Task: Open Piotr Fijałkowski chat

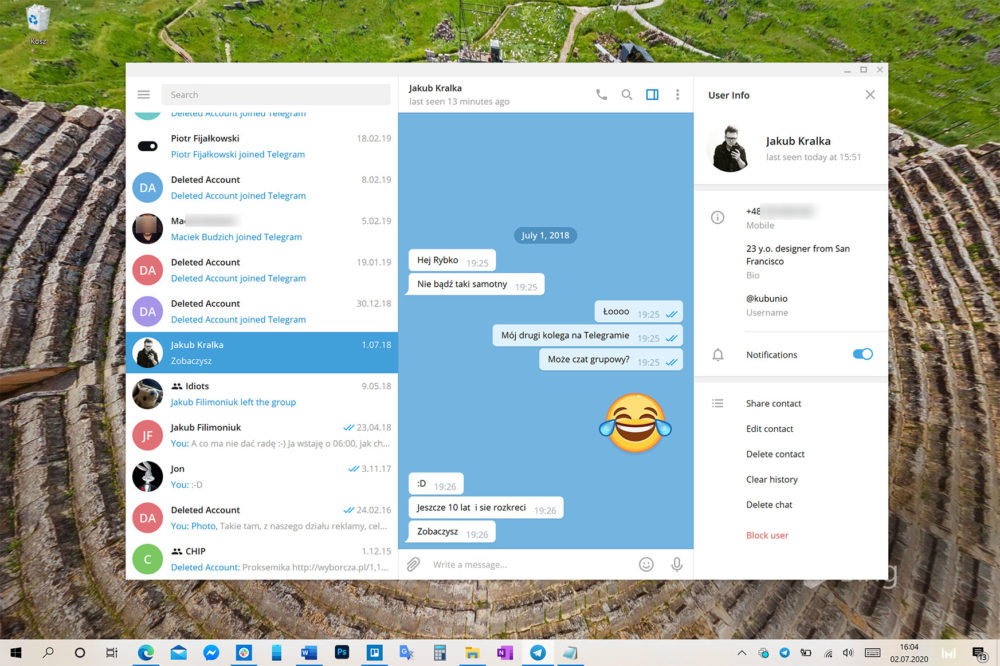Action: (261, 146)
